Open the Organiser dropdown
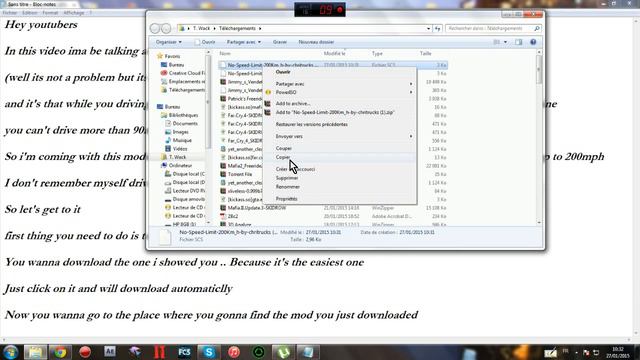Viewport: 640px width, 360px height. click(x=169, y=42)
